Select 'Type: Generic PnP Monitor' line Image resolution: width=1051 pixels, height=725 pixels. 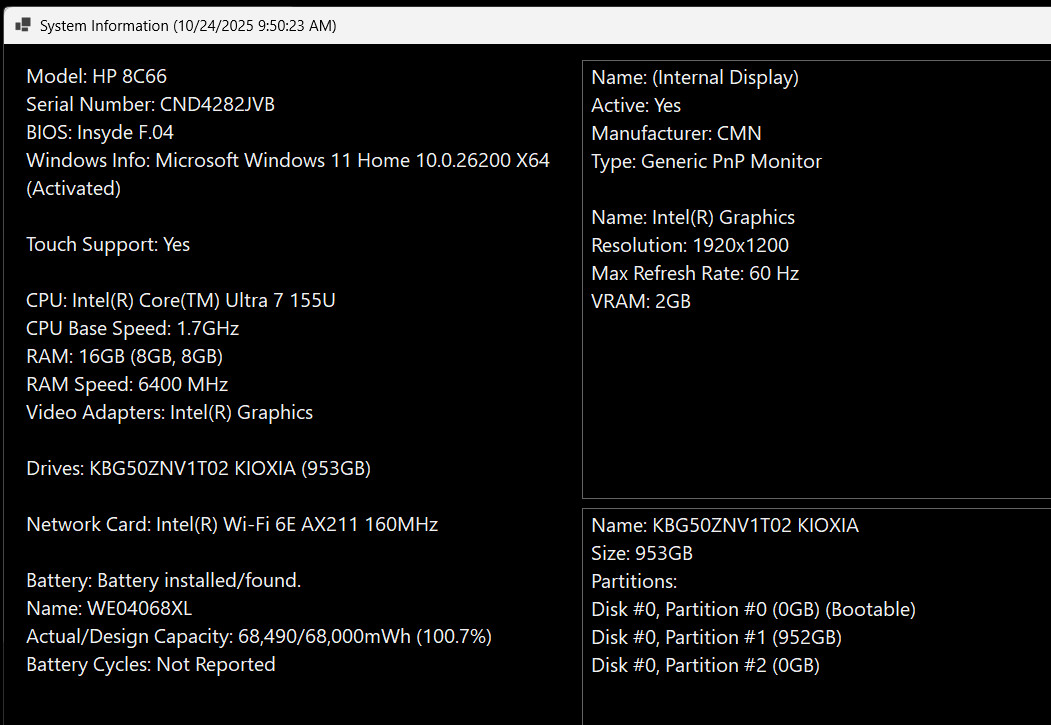[x=706, y=161]
